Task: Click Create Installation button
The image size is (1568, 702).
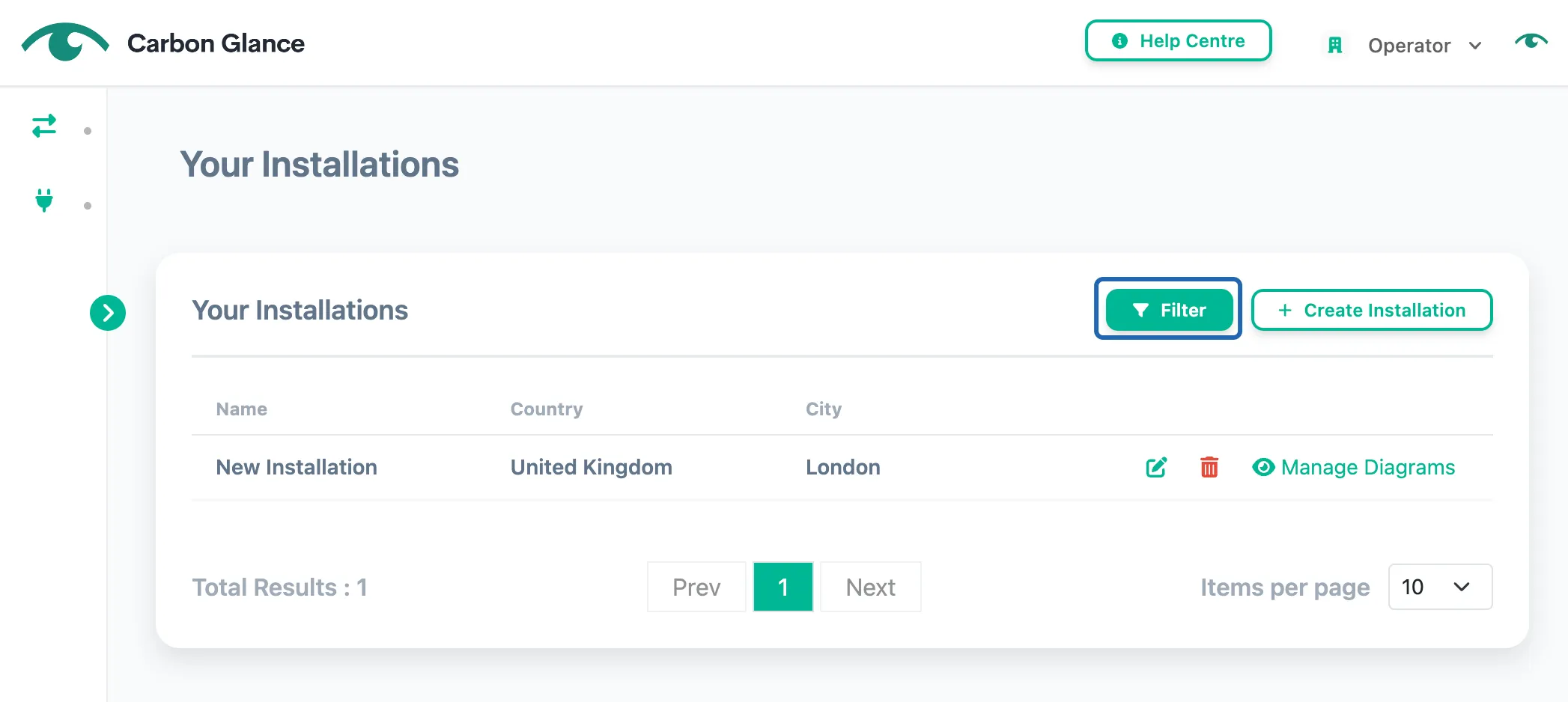Action: [x=1372, y=310]
